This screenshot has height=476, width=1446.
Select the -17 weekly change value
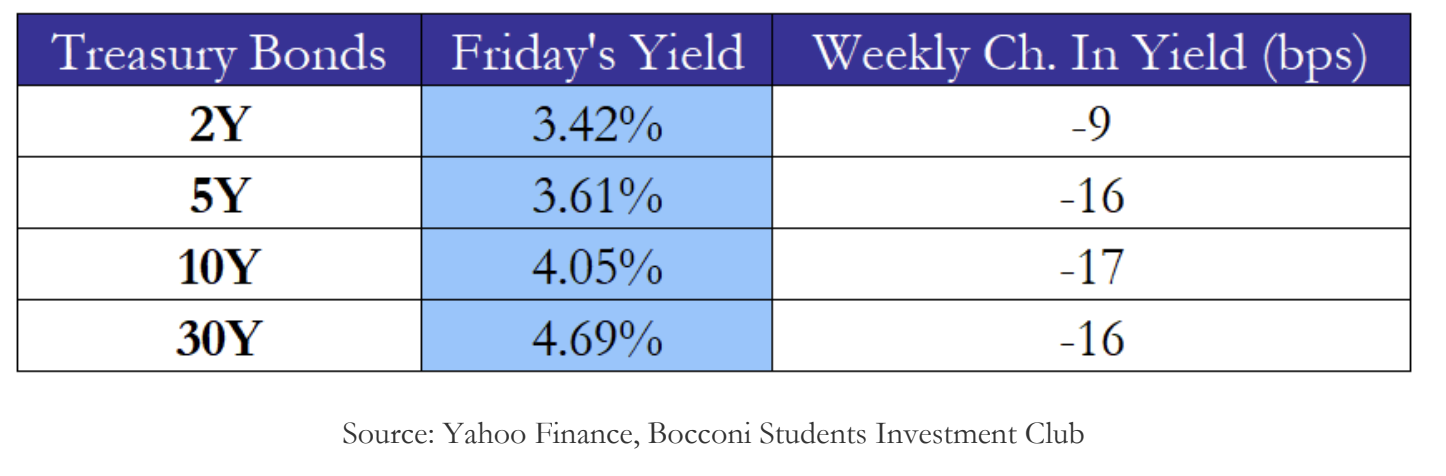click(x=1091, y=268)
